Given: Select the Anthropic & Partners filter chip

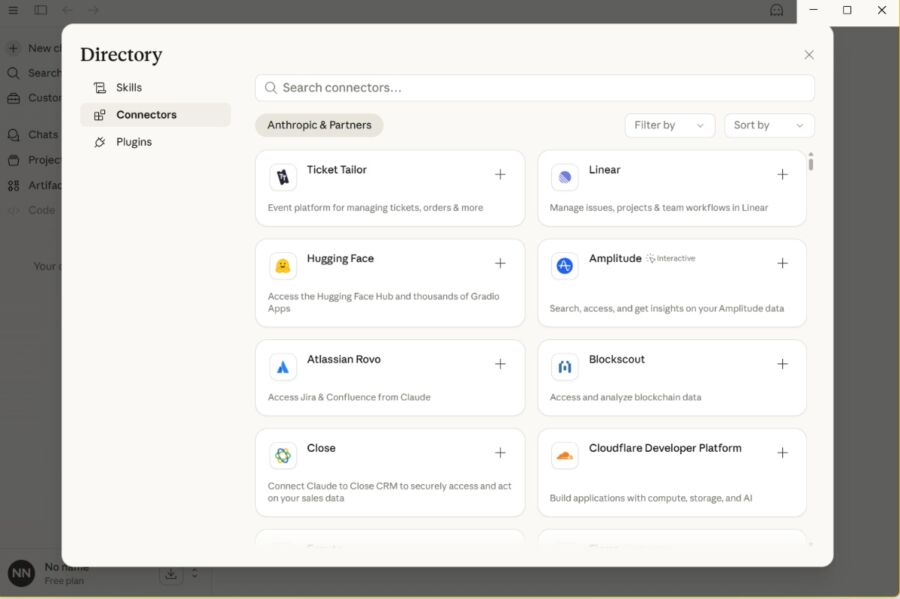Looking at the screenshot, I should click(x=319, y=125).
